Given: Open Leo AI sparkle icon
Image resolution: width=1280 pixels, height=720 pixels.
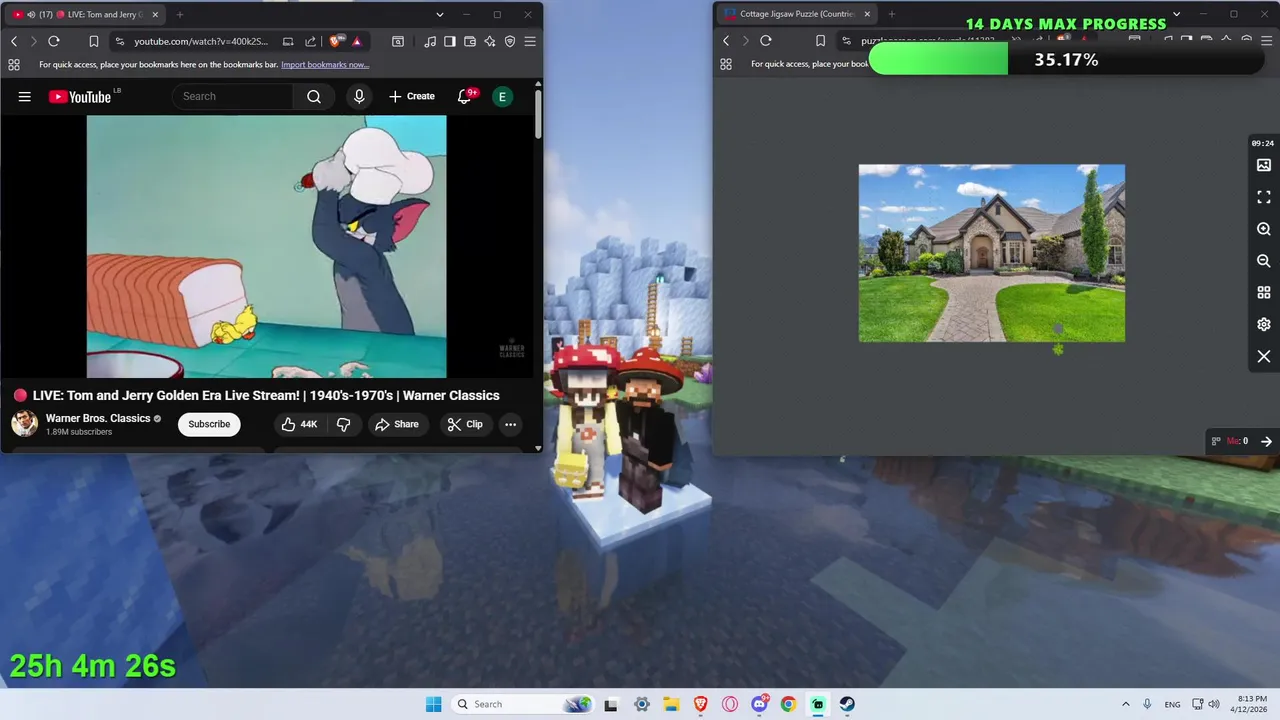Looking at the screenshot, I should click(x=489, y=41).
